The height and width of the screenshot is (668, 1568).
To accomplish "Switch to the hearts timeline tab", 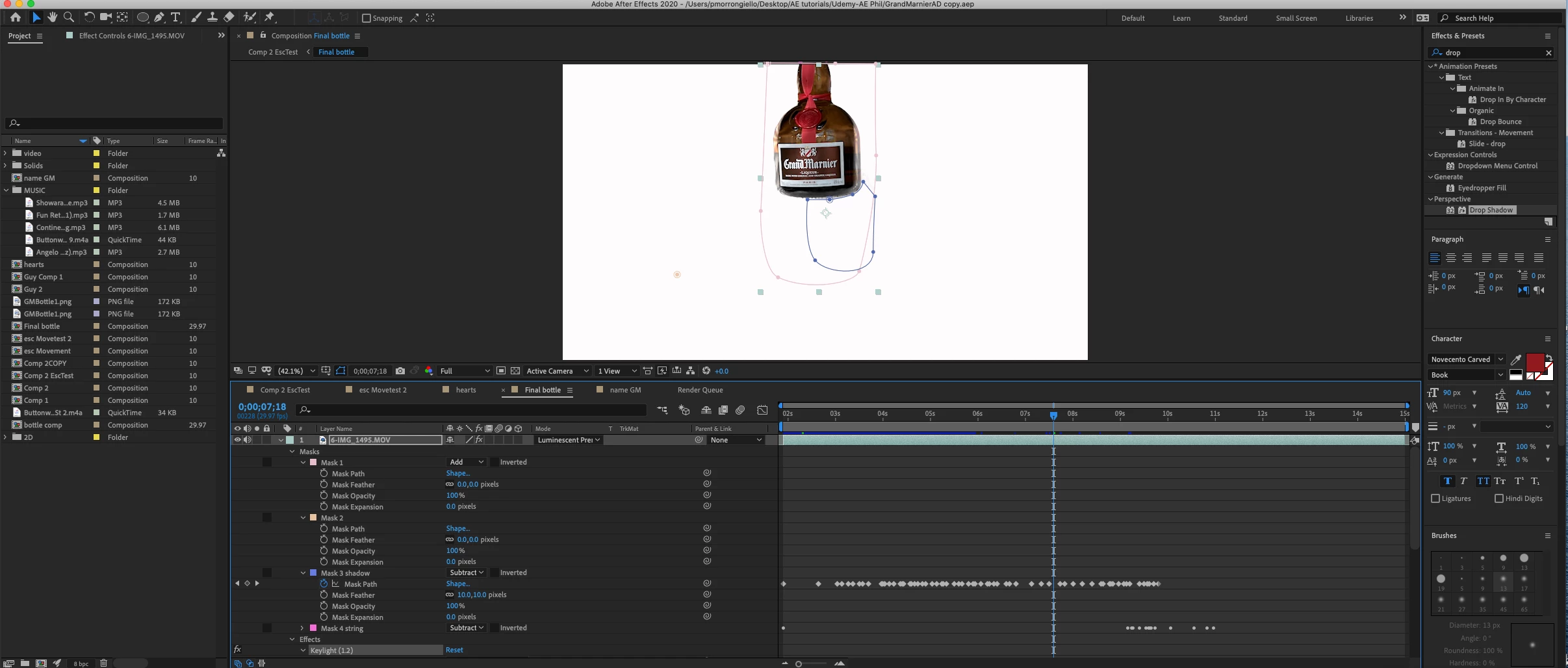I will 465,390.
